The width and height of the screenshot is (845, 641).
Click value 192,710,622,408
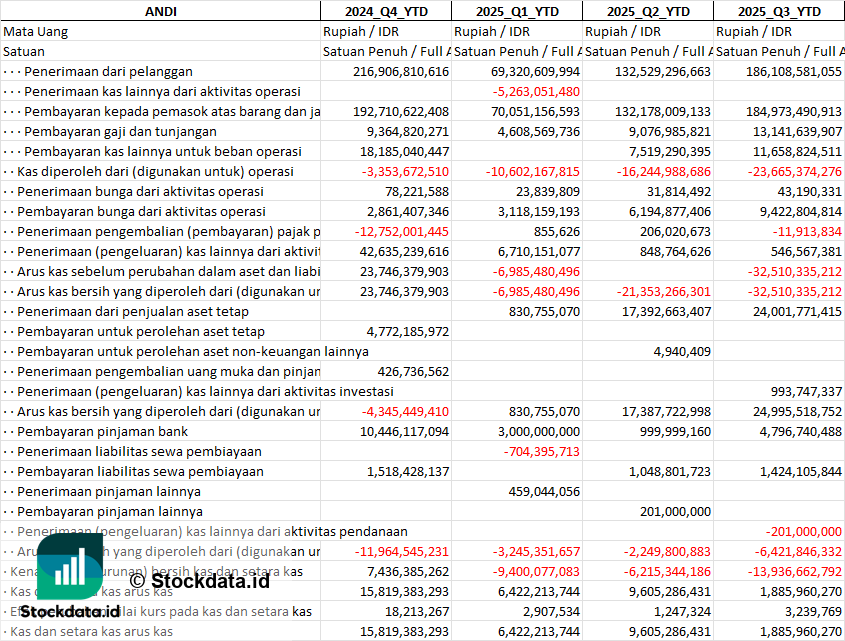tap(401, 112)
